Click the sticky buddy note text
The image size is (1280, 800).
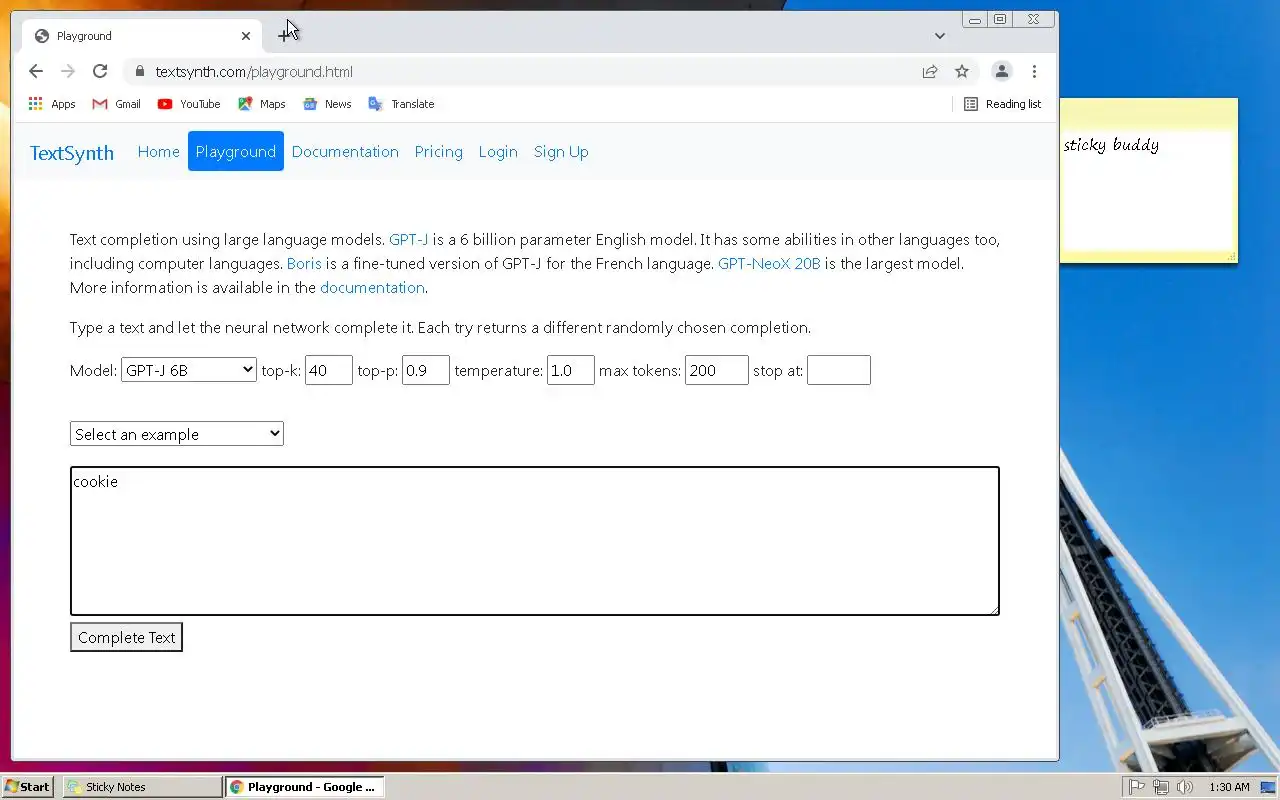tap(1111, 145)
